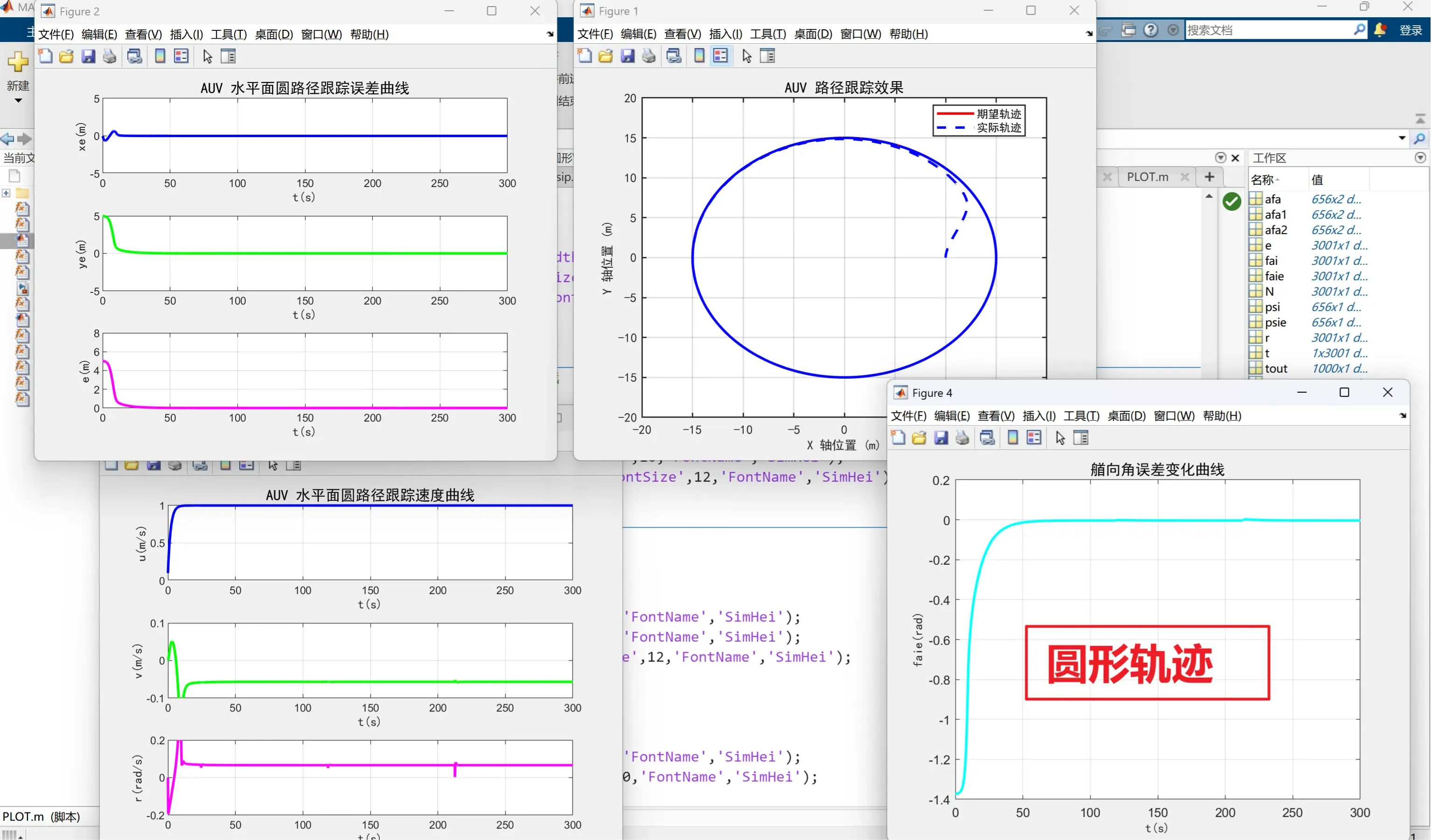Click Print Figure icon in Figure 4
The width and height of the screenshot is (1431, 840).
pyautogui.click(x=963, y=437)
